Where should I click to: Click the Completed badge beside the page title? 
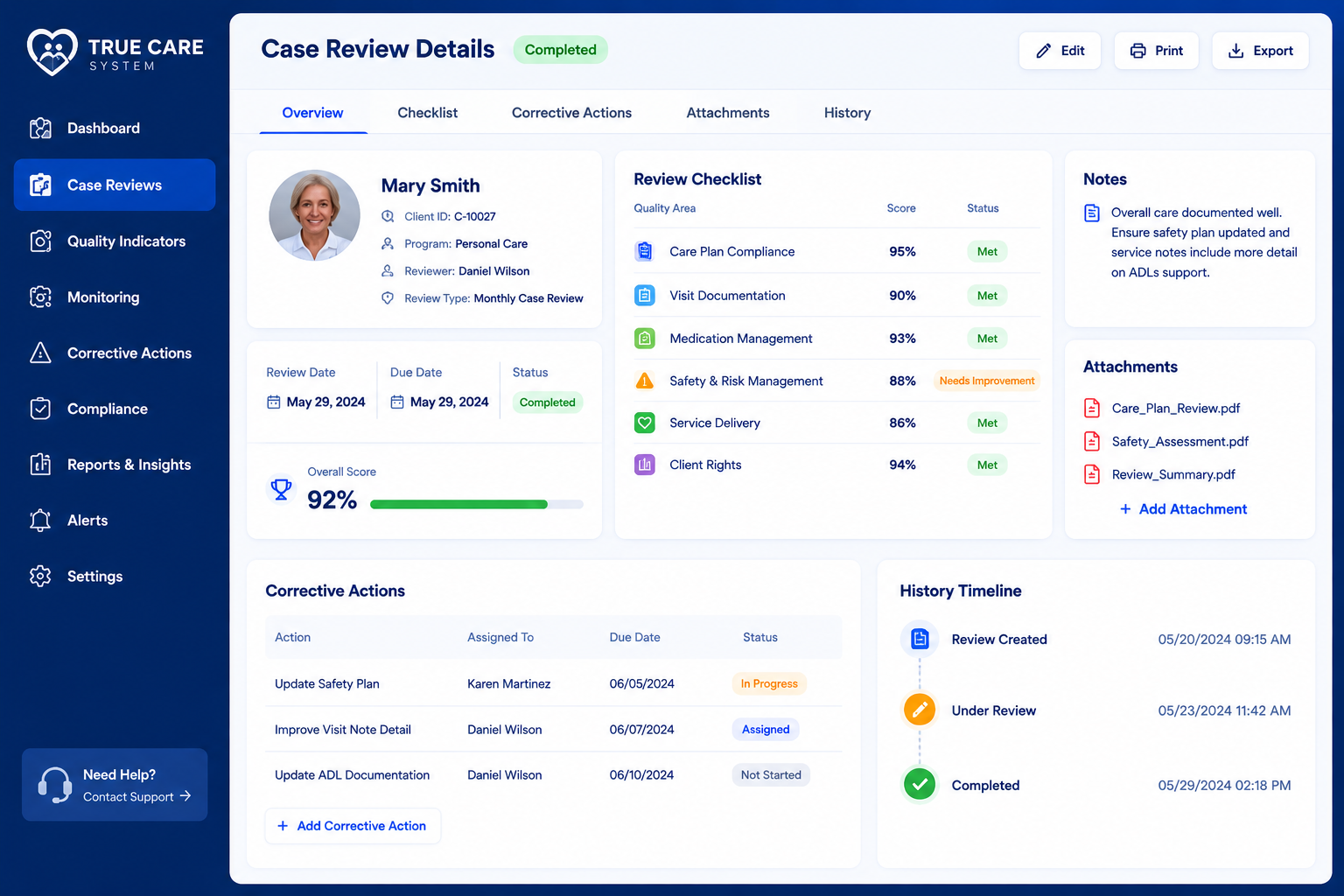(x=560, y=50)
